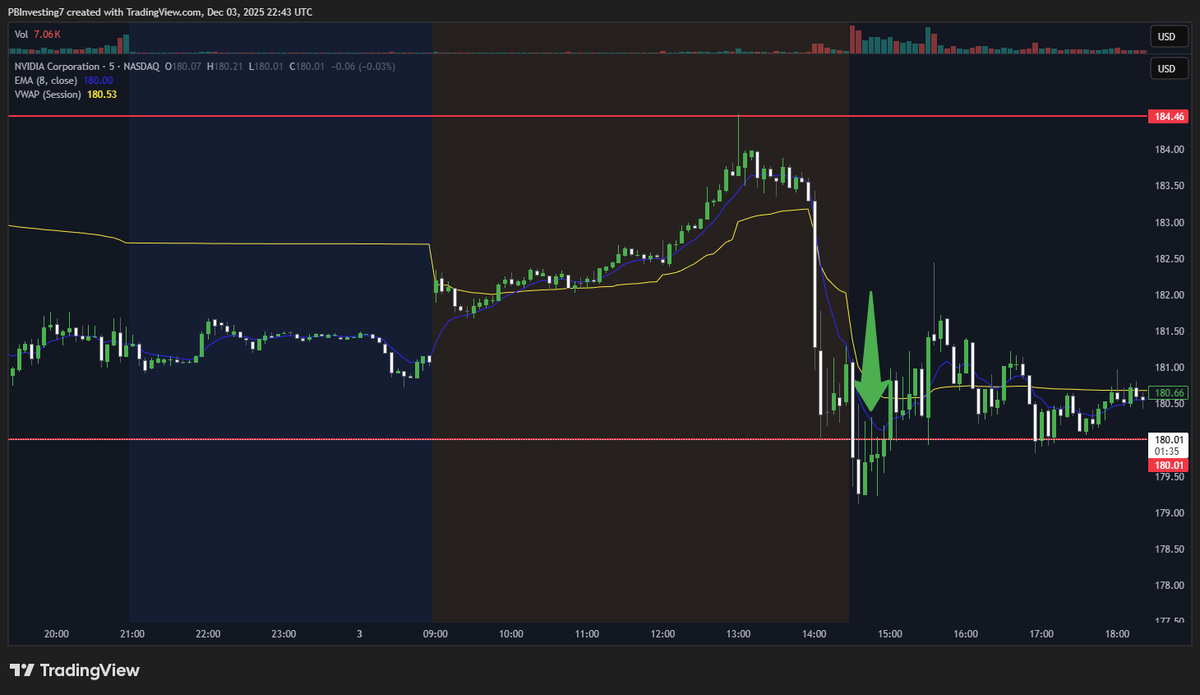This screenshot has width=1200, height=695.
Task: Click the 13:00 time axis label
Action: point(738,634)
